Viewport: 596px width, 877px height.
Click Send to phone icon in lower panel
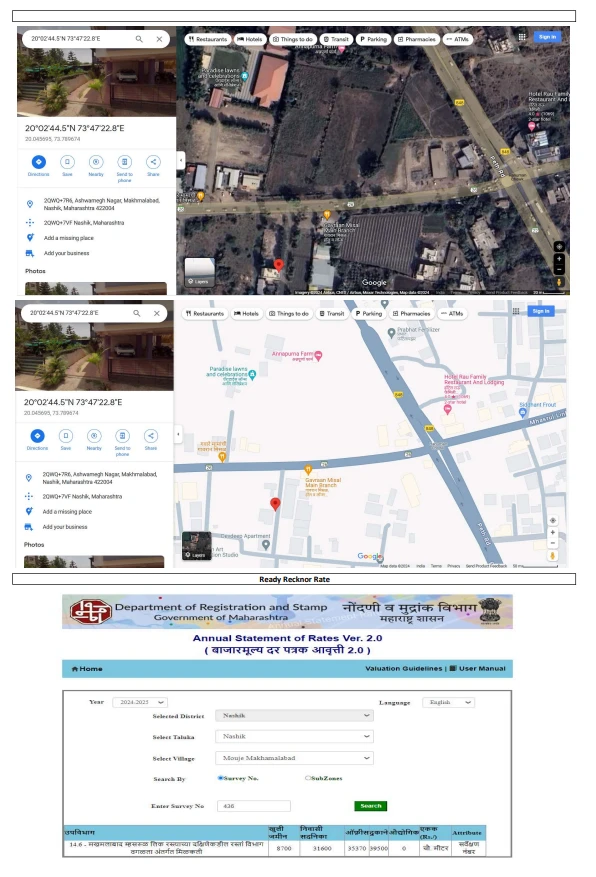click(x=122, y=436)
